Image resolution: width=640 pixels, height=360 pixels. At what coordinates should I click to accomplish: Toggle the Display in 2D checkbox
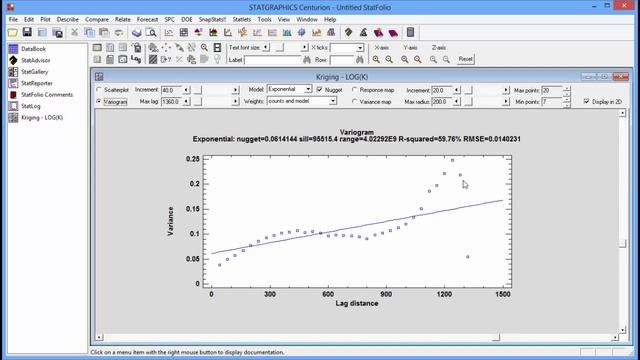[x=587, y=101]
